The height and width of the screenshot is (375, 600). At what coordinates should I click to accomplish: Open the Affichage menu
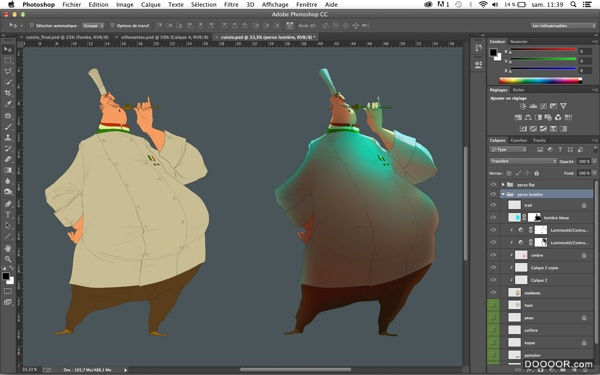[275, 5]
